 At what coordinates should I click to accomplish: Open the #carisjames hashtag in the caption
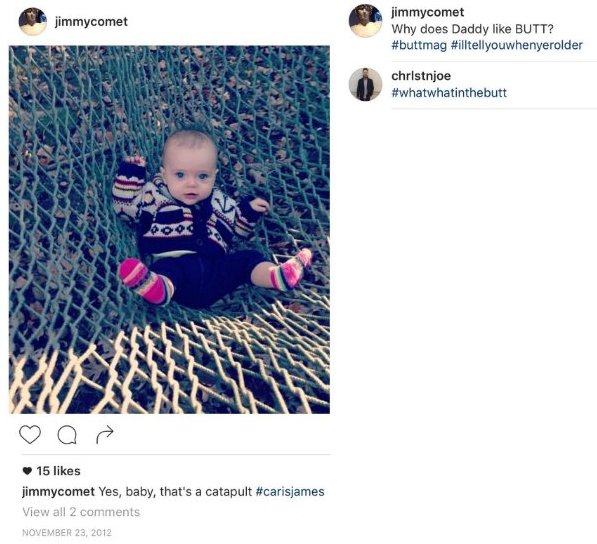(x=290, y=491)
